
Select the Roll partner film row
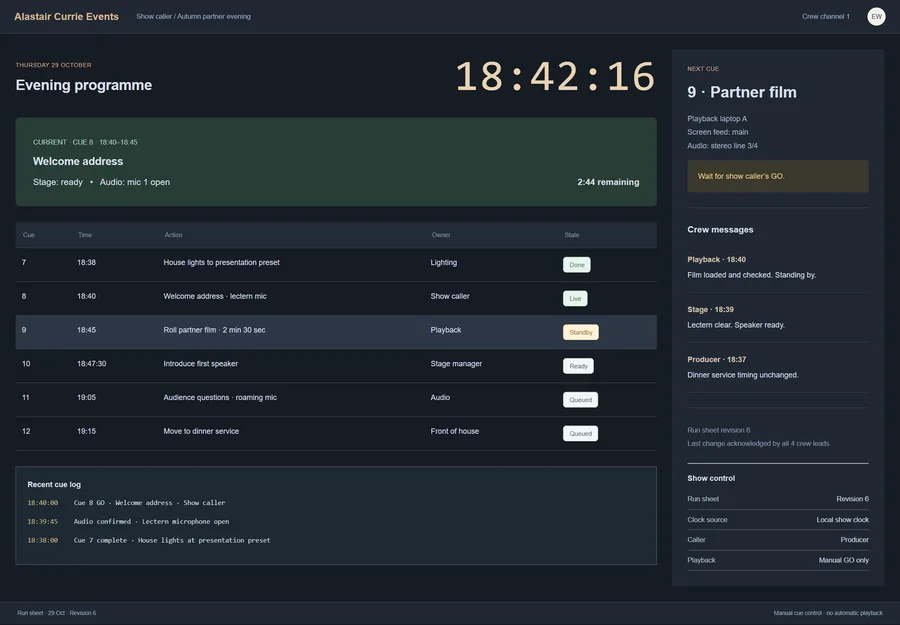pyautogui.click(x=336, y=332)
